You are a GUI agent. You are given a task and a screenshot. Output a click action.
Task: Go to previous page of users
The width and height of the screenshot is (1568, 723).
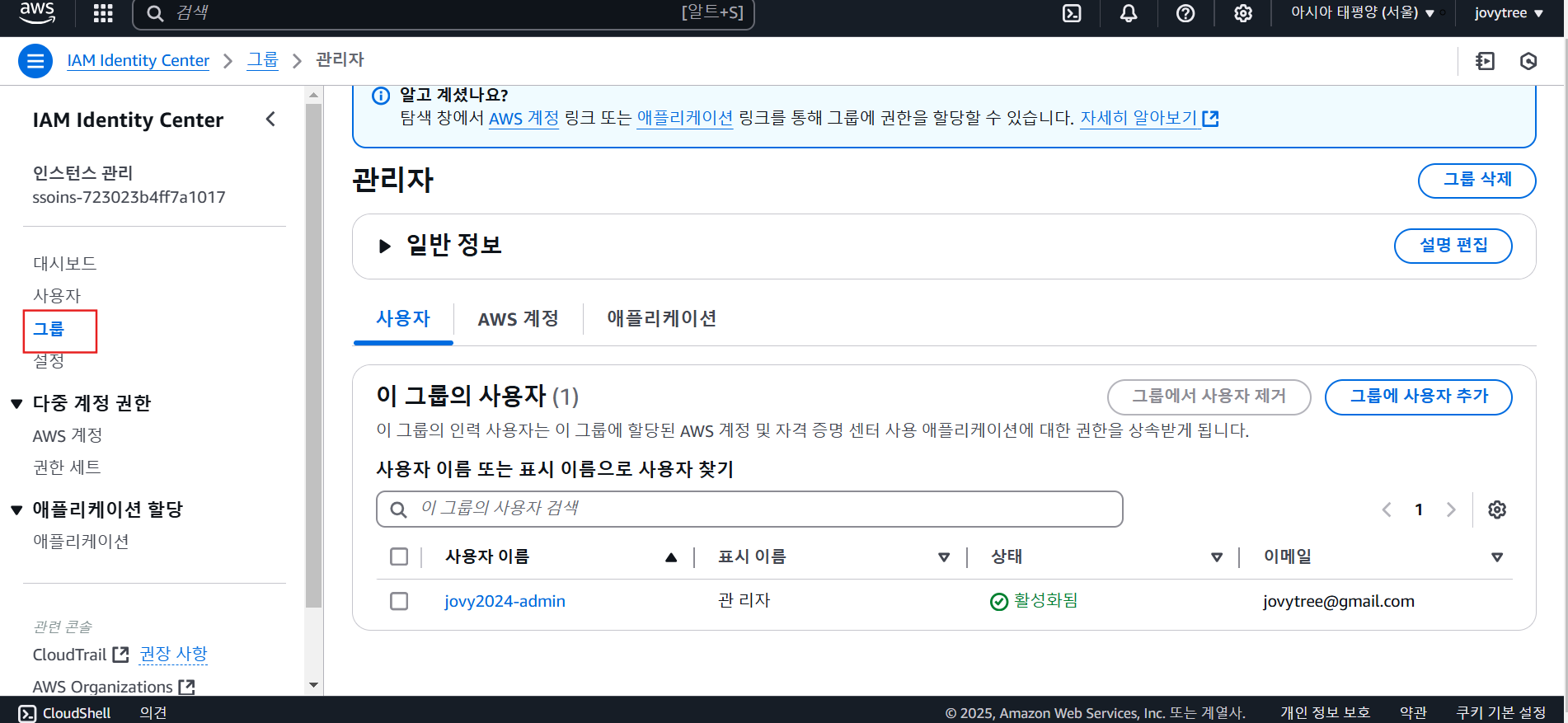point(1387,509)
